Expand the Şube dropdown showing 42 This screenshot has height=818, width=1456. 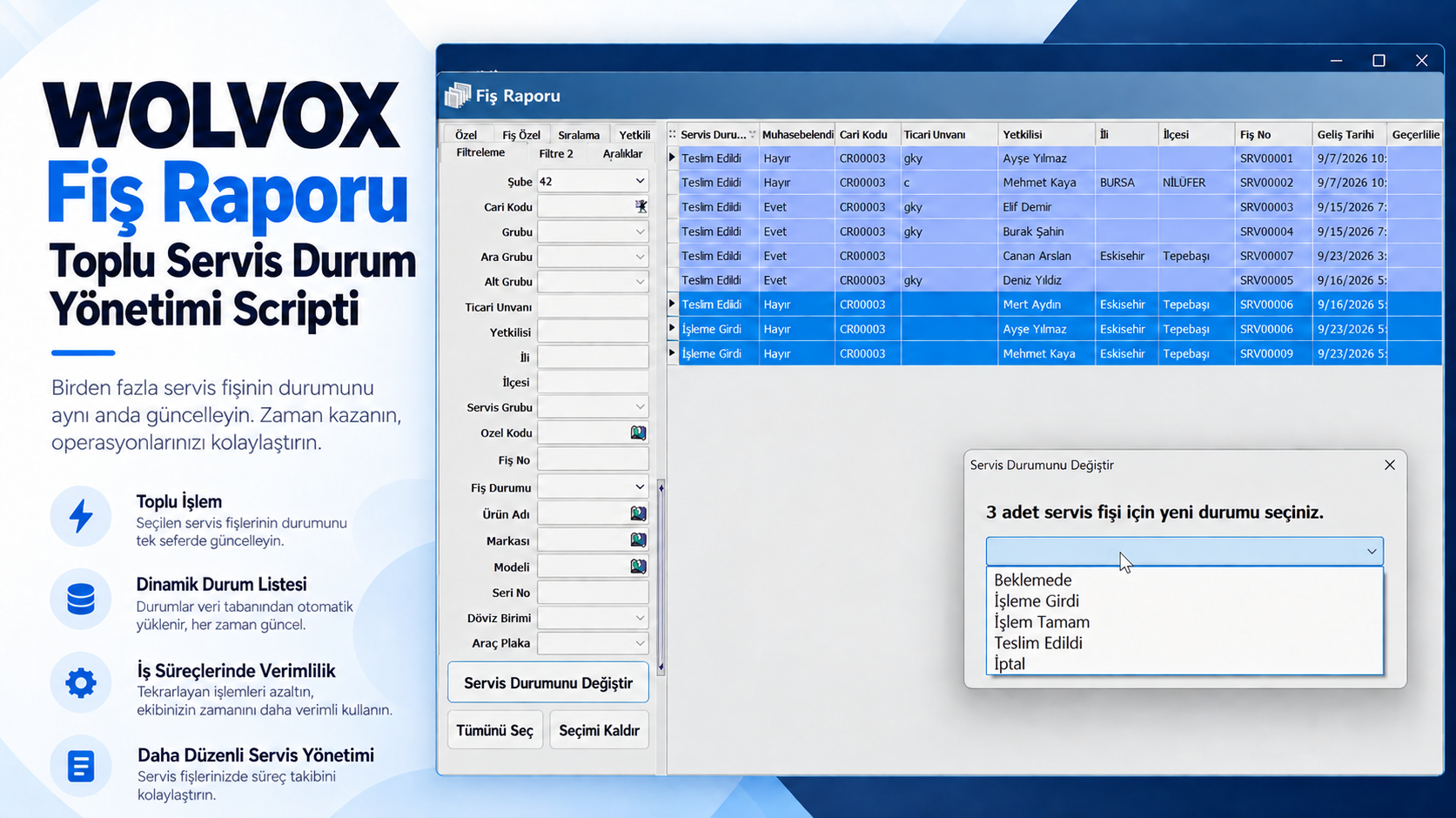point(640,181)
